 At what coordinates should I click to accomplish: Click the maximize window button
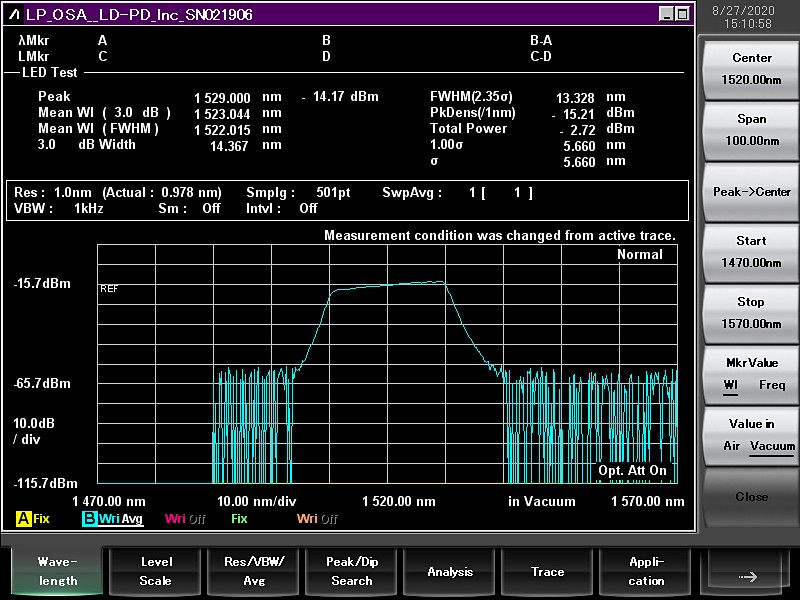point(682,15)
